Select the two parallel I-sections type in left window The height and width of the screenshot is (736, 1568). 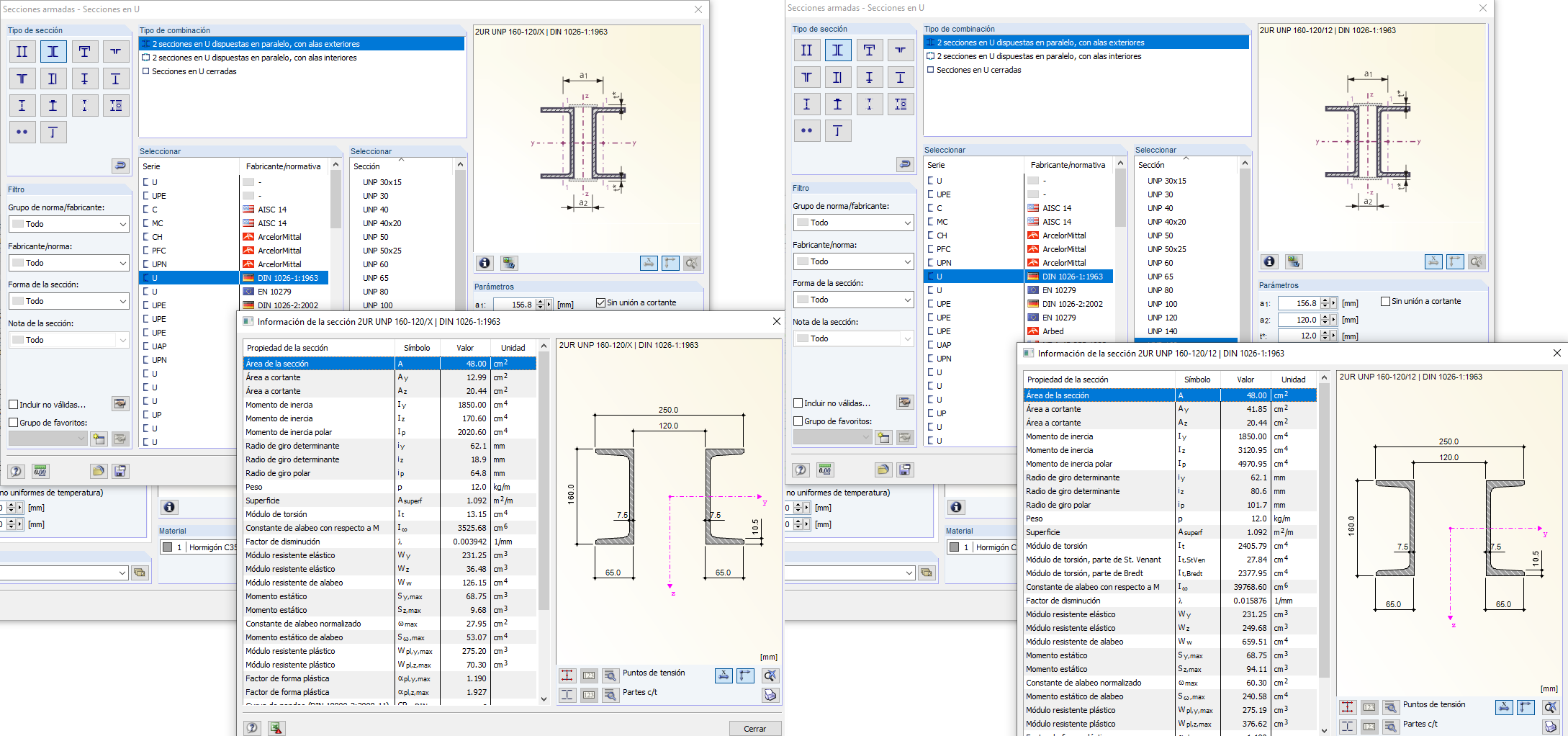pos(22,52)
